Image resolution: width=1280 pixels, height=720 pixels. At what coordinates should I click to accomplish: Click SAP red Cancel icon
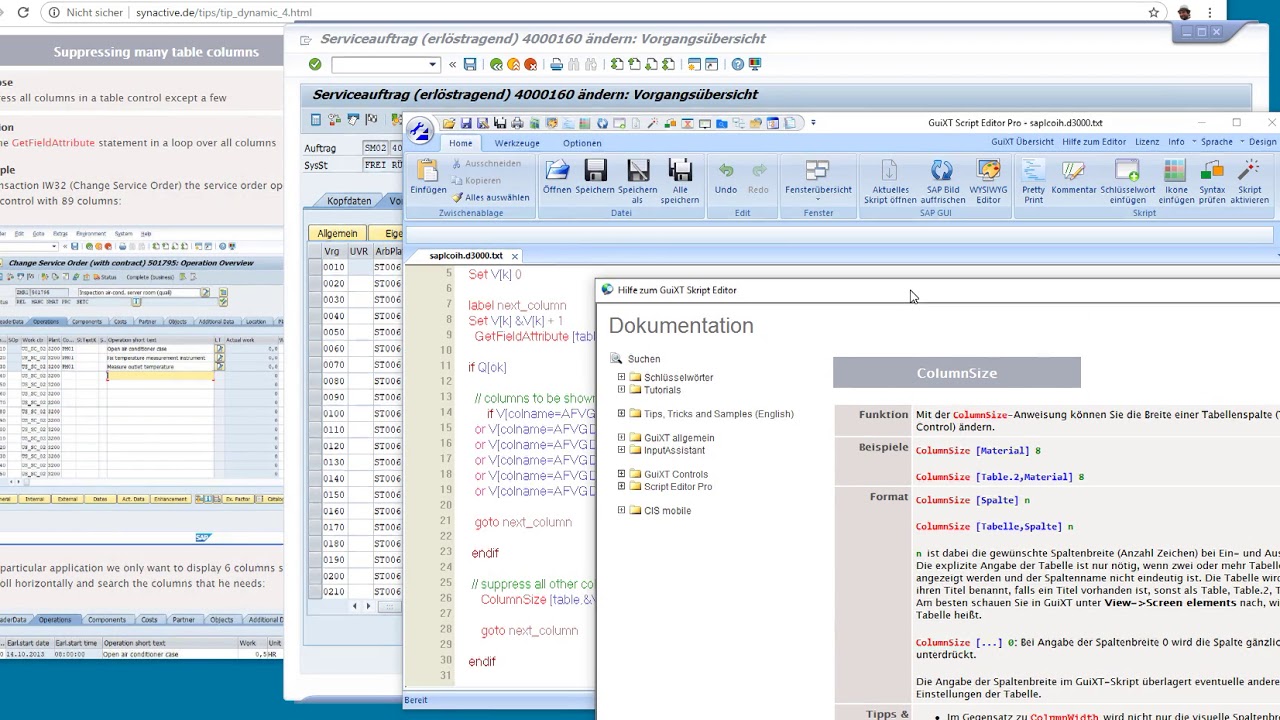click(x=530, y=64)
